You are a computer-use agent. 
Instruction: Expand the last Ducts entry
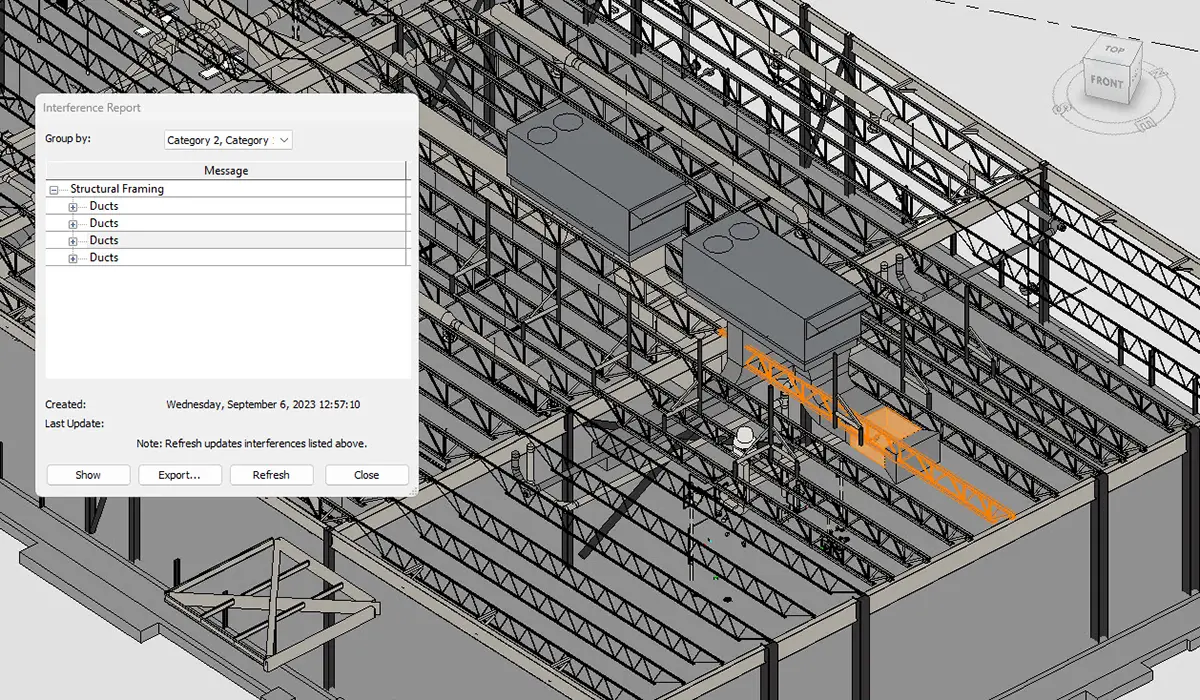[73, 259]
